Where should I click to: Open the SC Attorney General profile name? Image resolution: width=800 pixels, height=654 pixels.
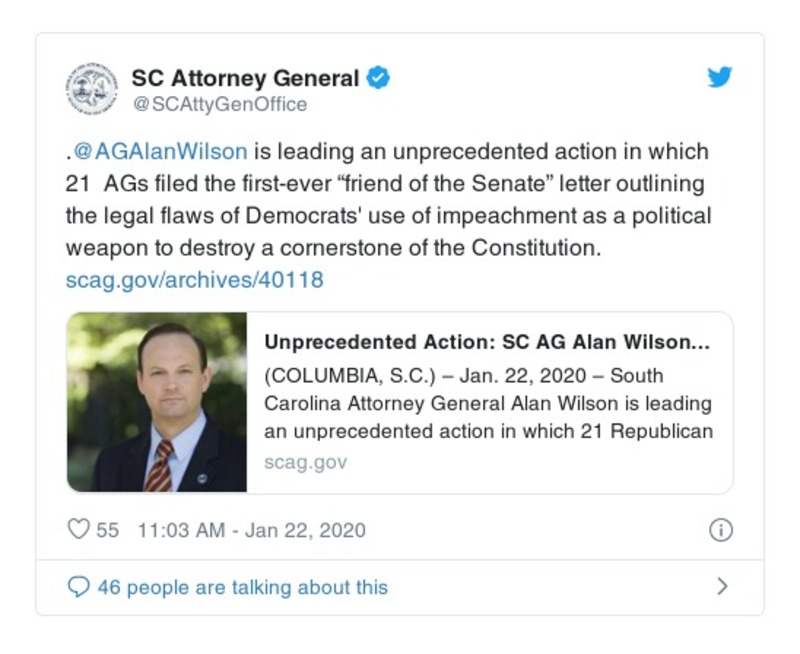coord(245,78)
